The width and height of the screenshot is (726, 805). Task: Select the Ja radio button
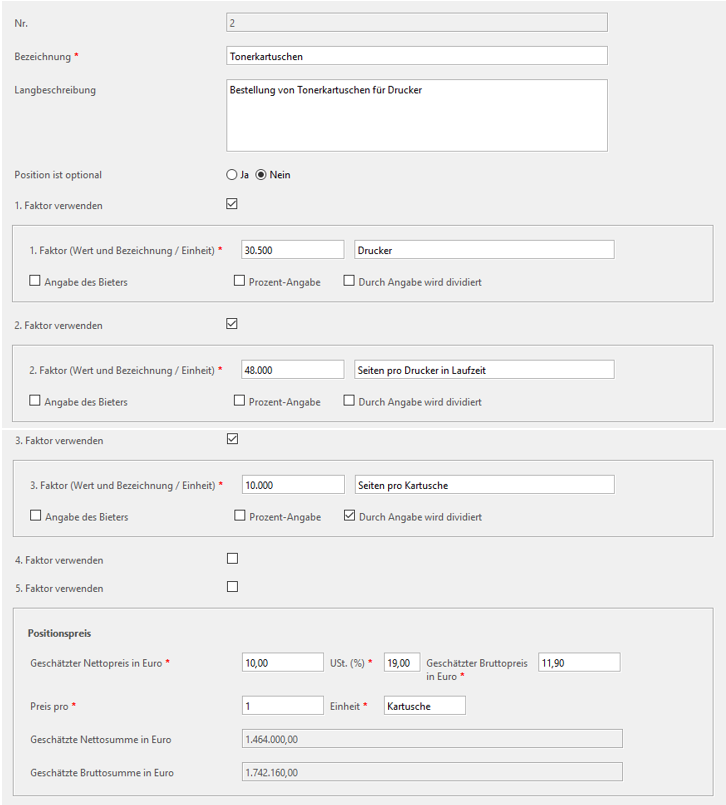(x=232, y=175)
